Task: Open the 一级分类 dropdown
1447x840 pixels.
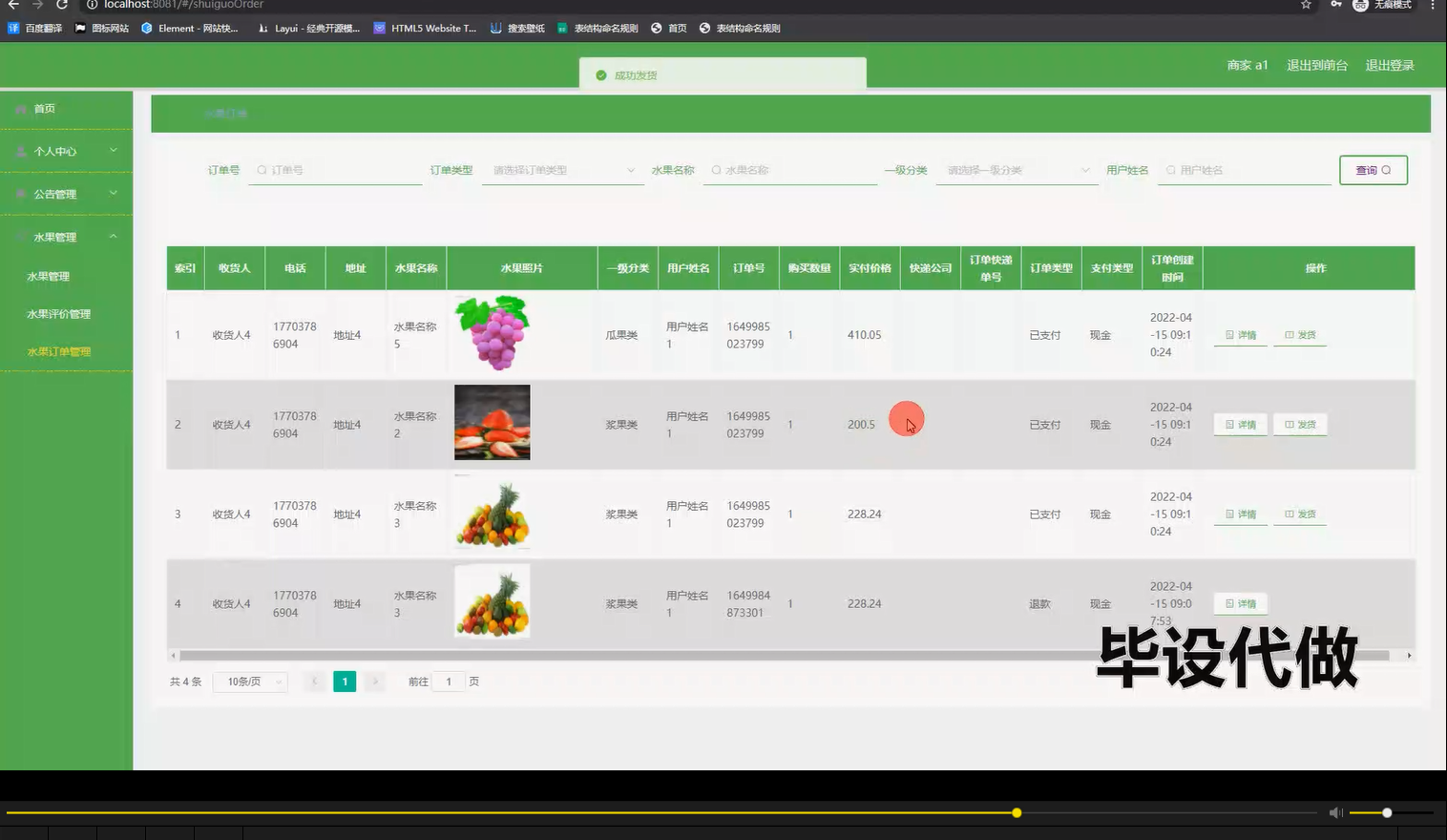Action: point(1017,170)
